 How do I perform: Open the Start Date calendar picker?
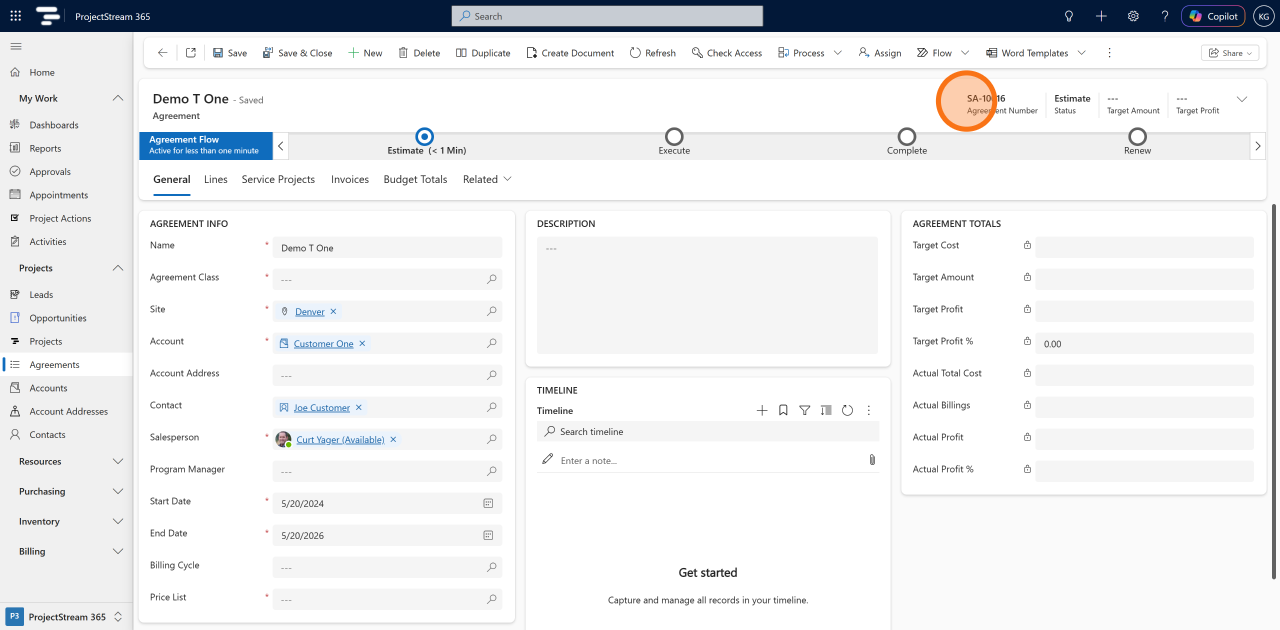click(x=489, y=503)
